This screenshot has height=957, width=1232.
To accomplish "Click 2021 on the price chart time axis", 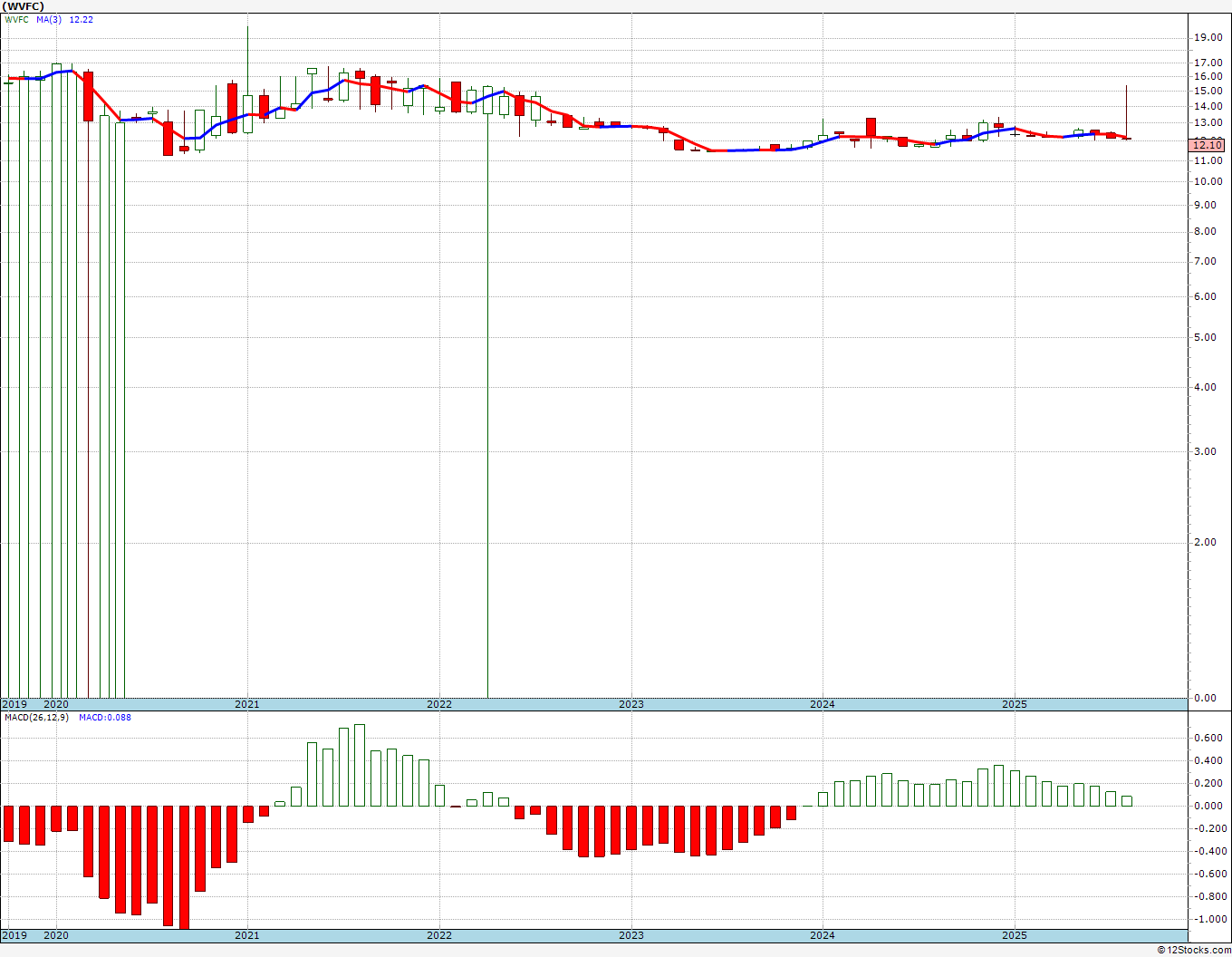I will click(246, 704).
